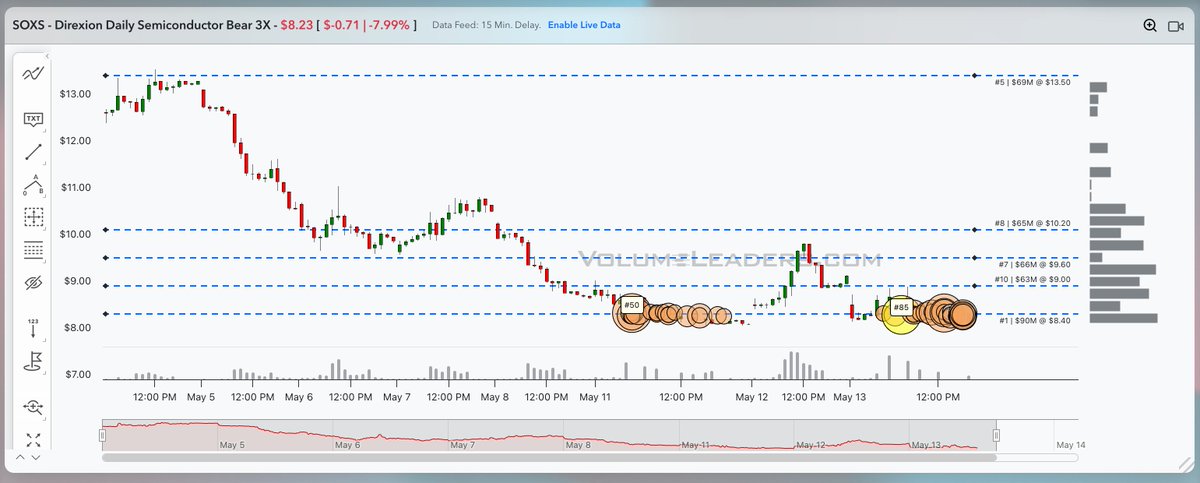Collapse toolbar with the up chevron
Image resolution: width=1200 pixels, height=483 pixels.
point(20,457)
